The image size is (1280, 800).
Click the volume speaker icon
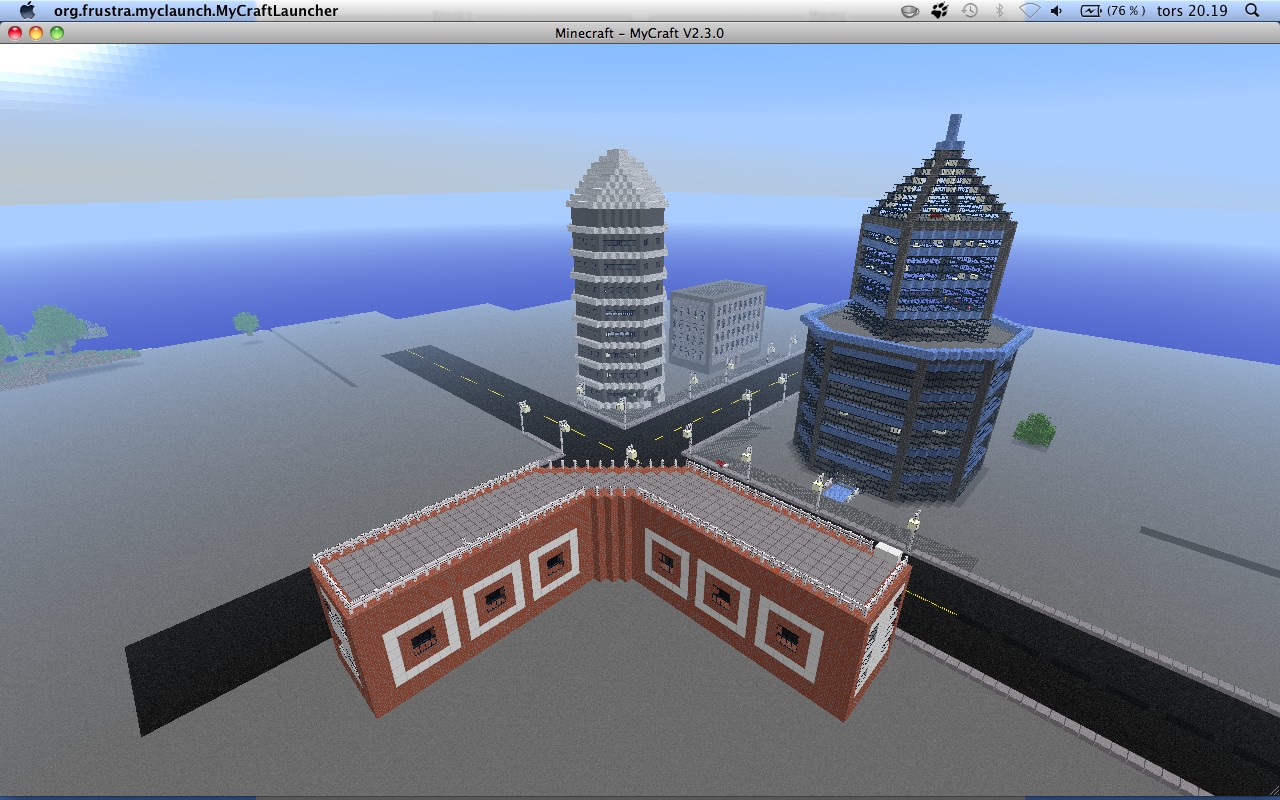[1055, 10]
